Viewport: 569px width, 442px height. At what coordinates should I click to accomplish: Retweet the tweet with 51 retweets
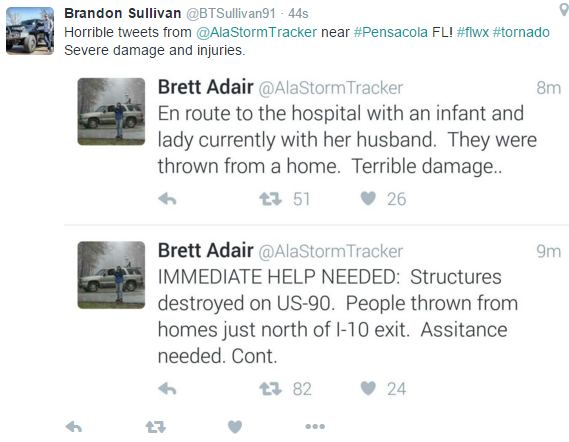pyautogui.click(x=270, y=199)
